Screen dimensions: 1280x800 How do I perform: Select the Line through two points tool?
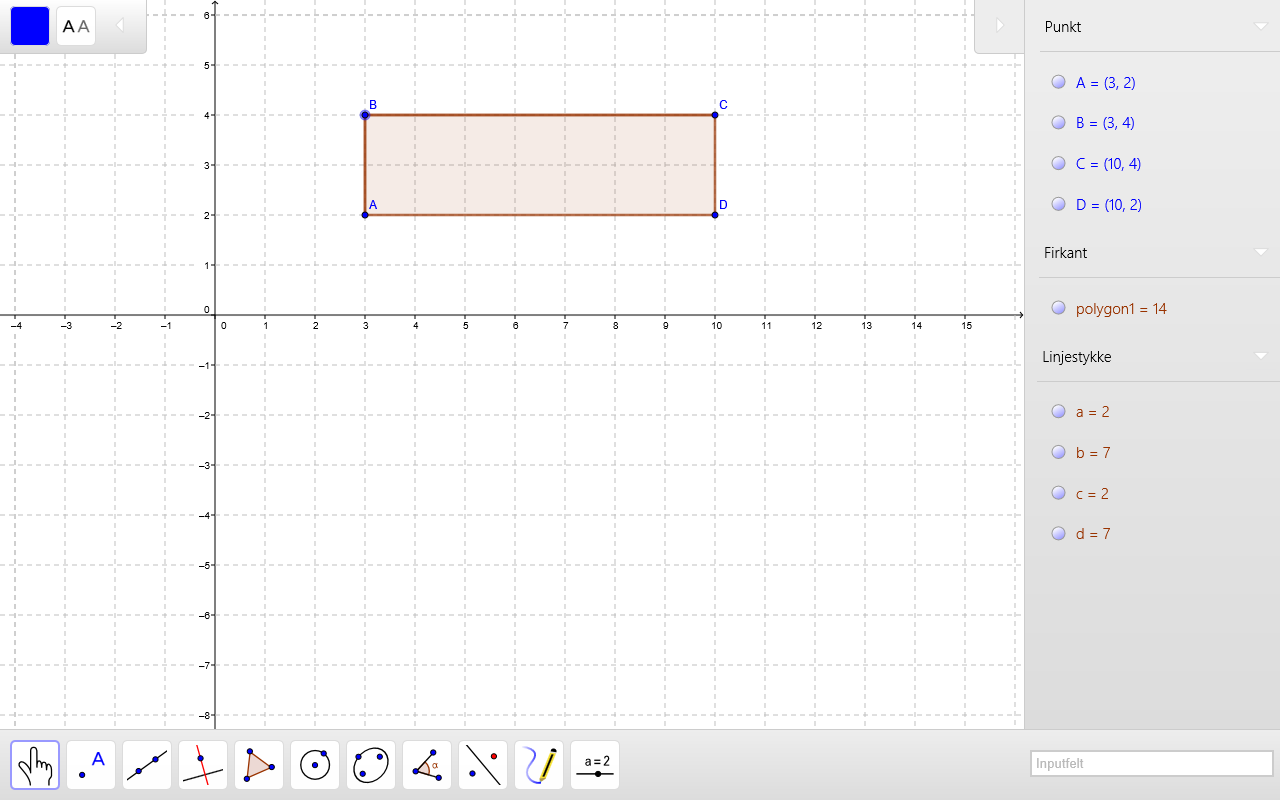click(147, 765)
